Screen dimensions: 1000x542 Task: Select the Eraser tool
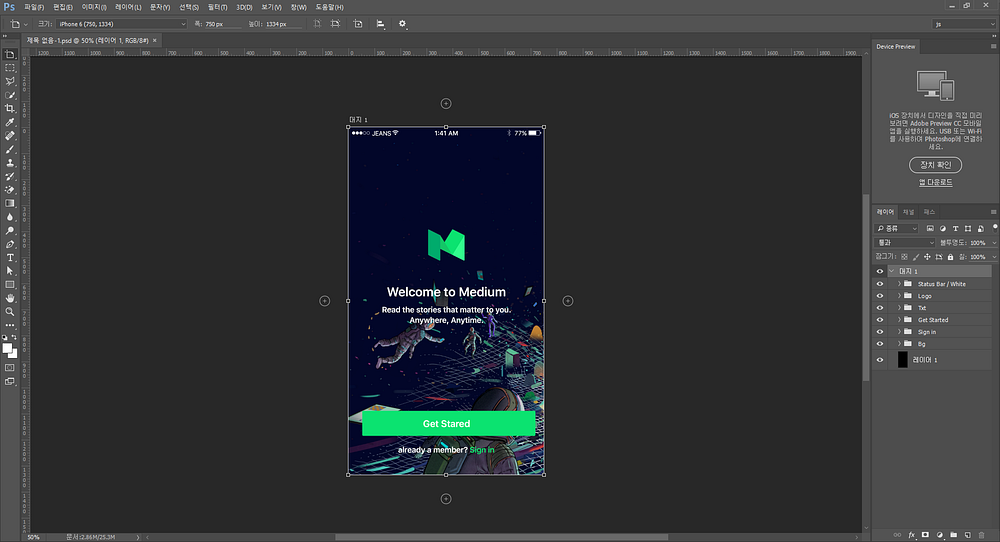(x=10, y=189)
